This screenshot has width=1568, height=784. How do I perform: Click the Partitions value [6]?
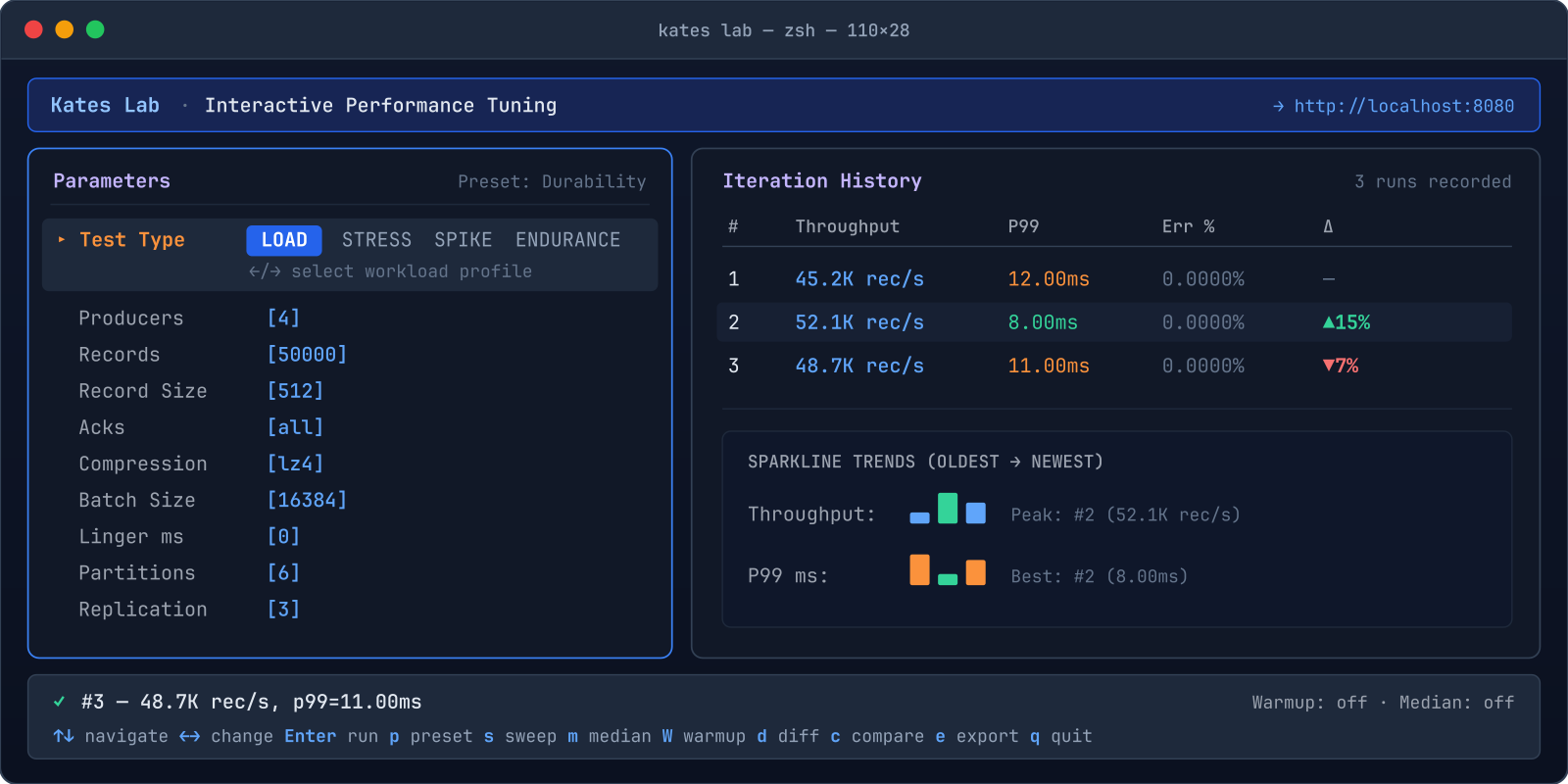[x=283, y=572]
